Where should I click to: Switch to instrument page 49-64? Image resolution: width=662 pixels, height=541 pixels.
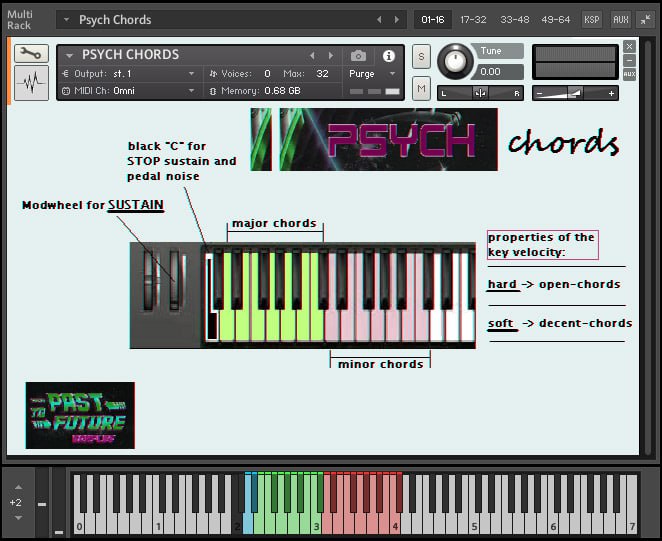(556, 19)
